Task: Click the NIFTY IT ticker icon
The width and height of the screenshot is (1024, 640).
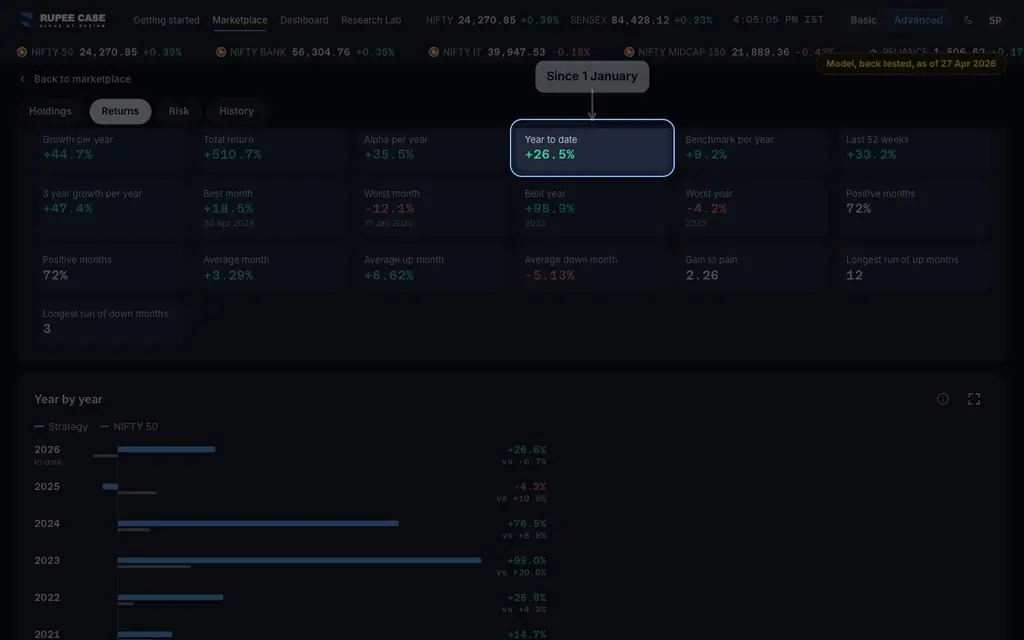Action: pos(434,52)
